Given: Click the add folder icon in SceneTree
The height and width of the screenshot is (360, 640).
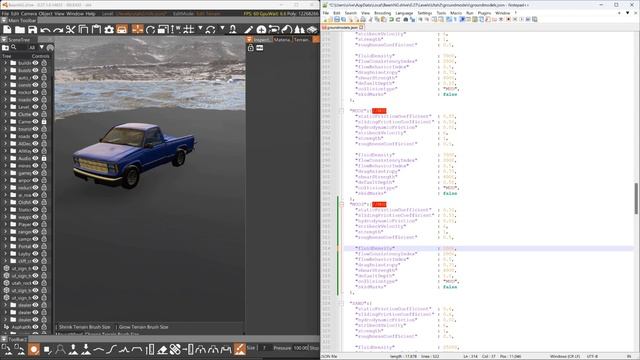Looking at the screenshot, I should pos(5,48).
